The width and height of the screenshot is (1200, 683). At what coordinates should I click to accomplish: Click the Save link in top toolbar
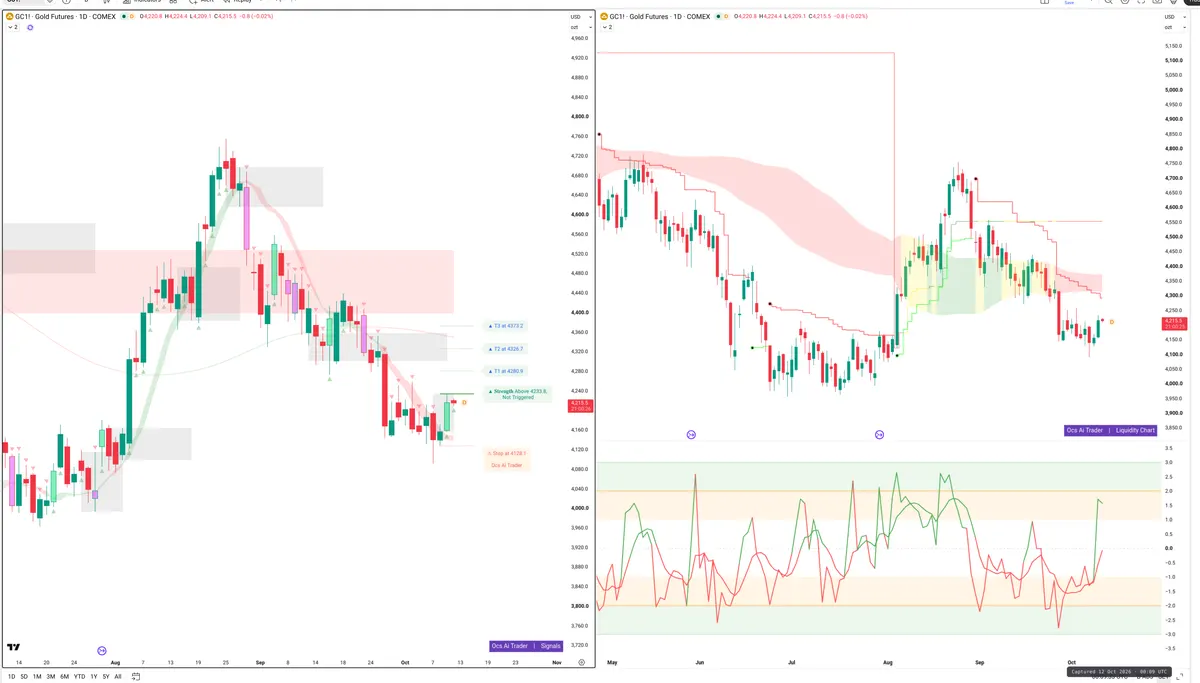1068,3
